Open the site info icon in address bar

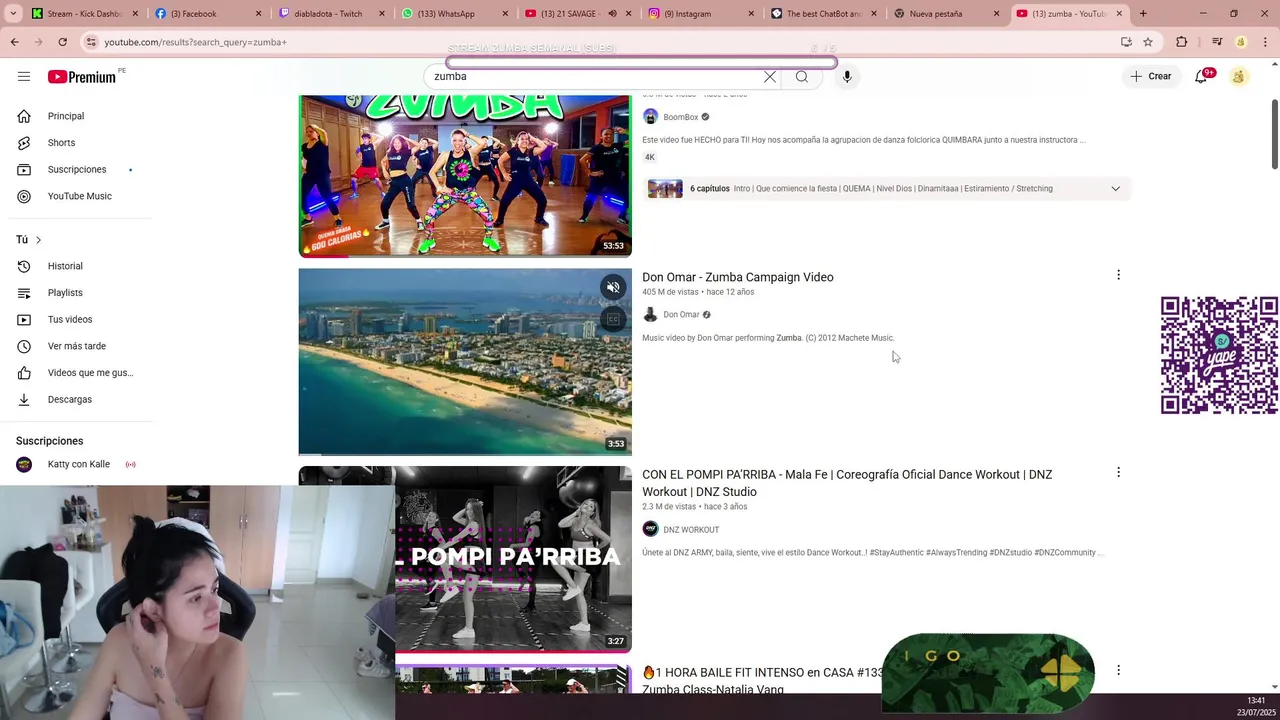[91, 42]
